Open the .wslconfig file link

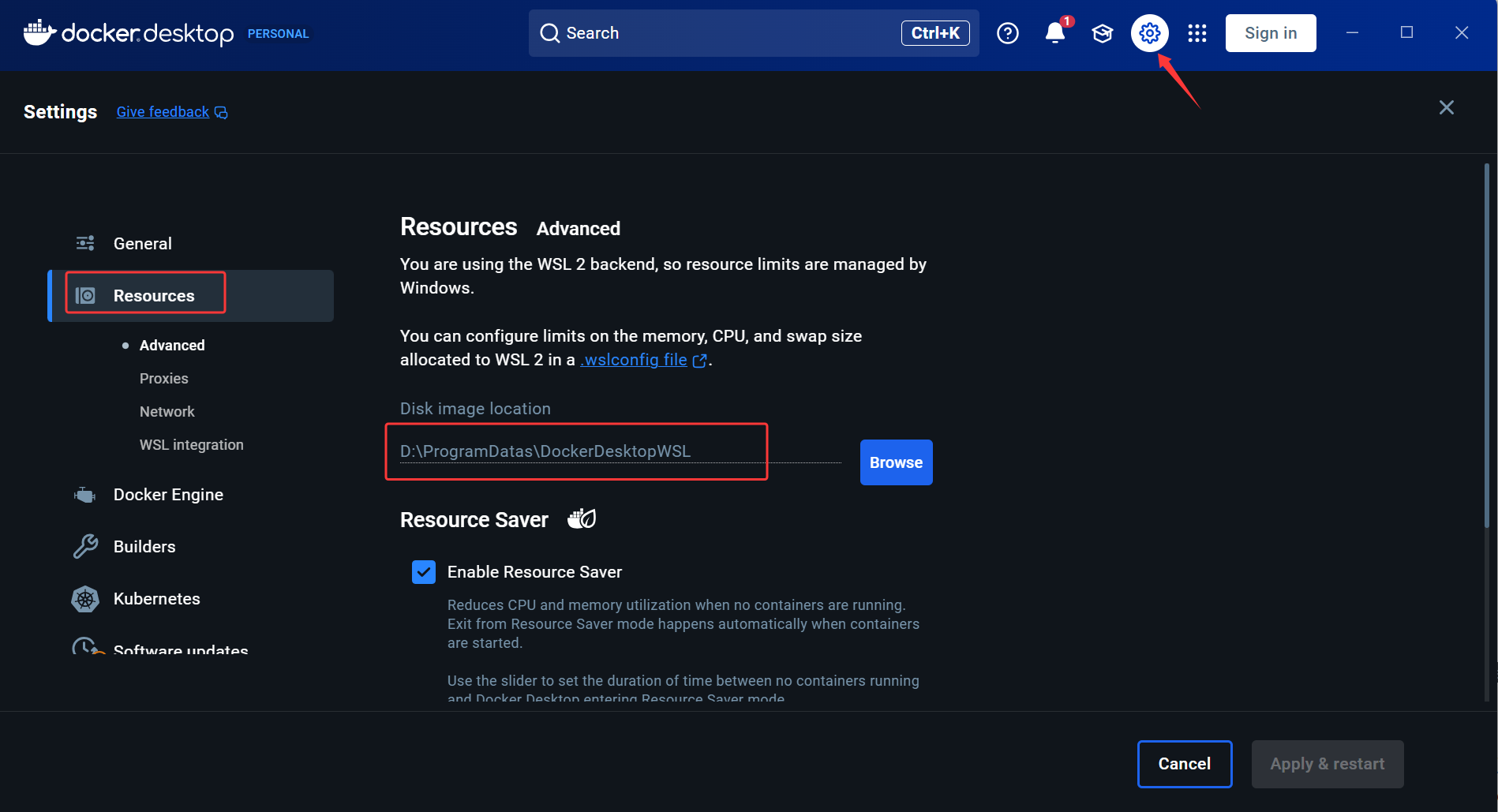point(634,360)
